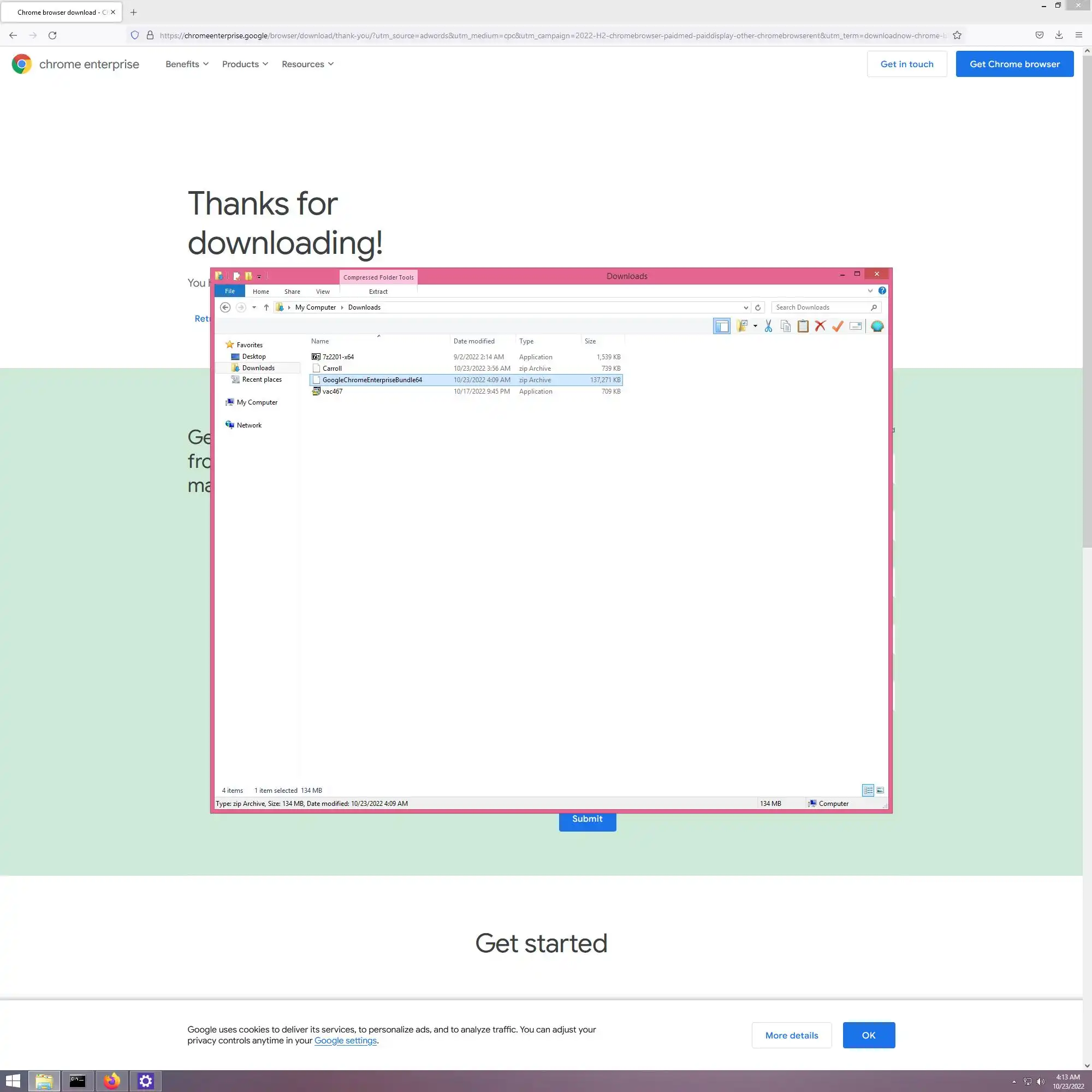This screenshot has height=1092, width=1092.
Task: Open the View ribbon tab
Action: click(323, 292)
